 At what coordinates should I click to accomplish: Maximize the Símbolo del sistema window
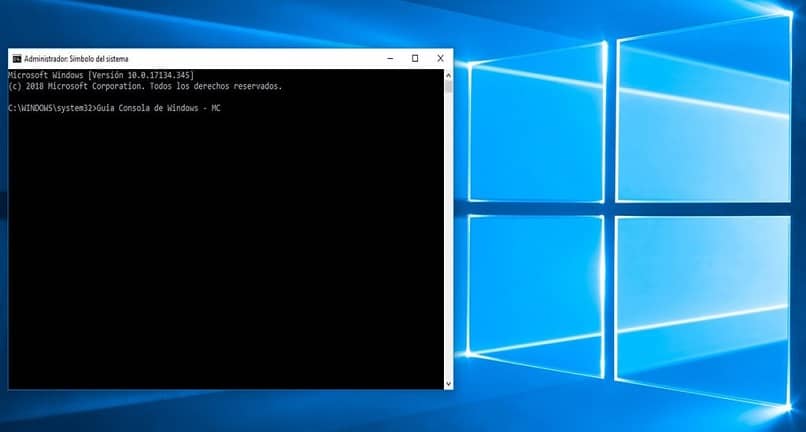pyautogui.click(x=415, y=59)
